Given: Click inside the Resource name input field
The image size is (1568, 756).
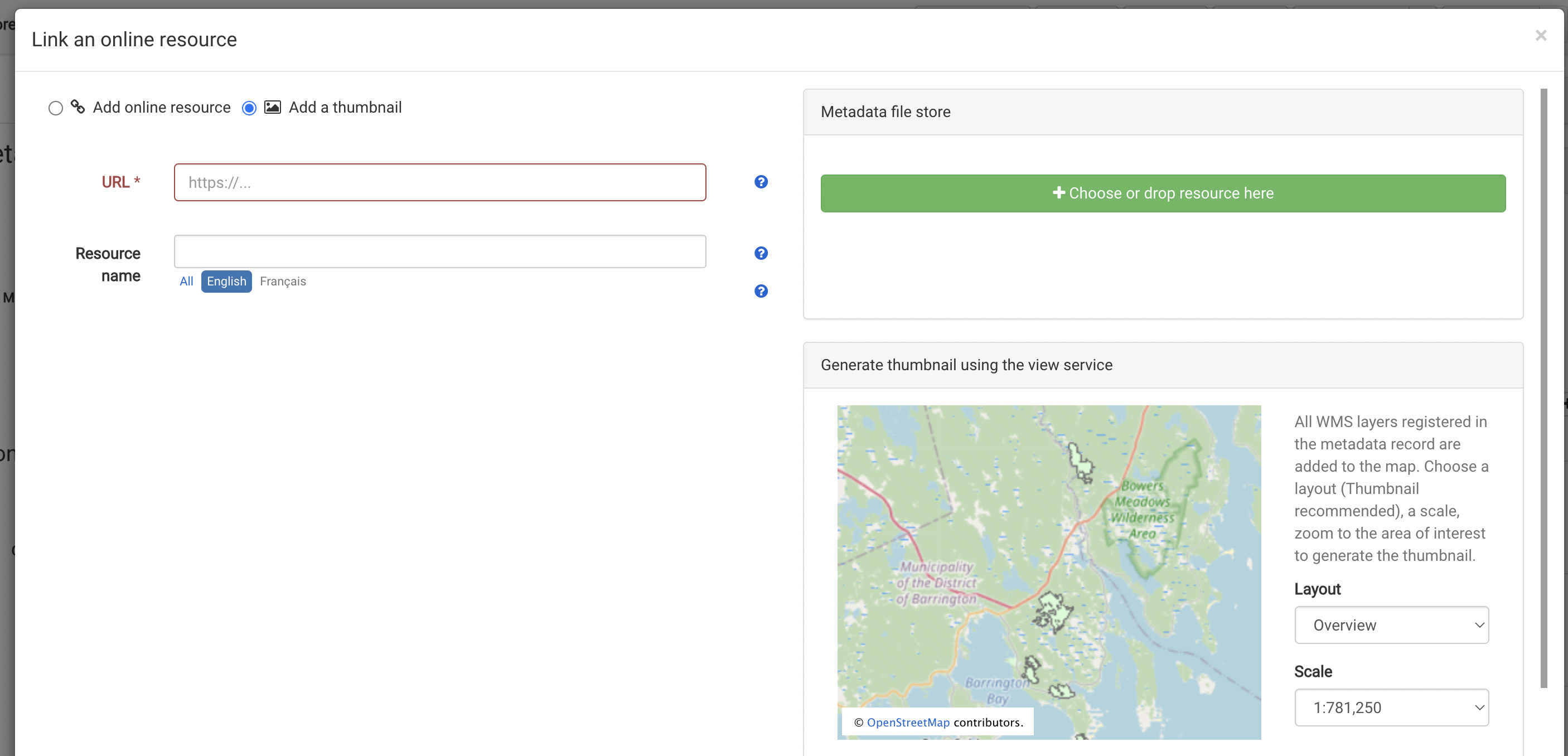Looking at the screenshot, I should pos(440,251).
